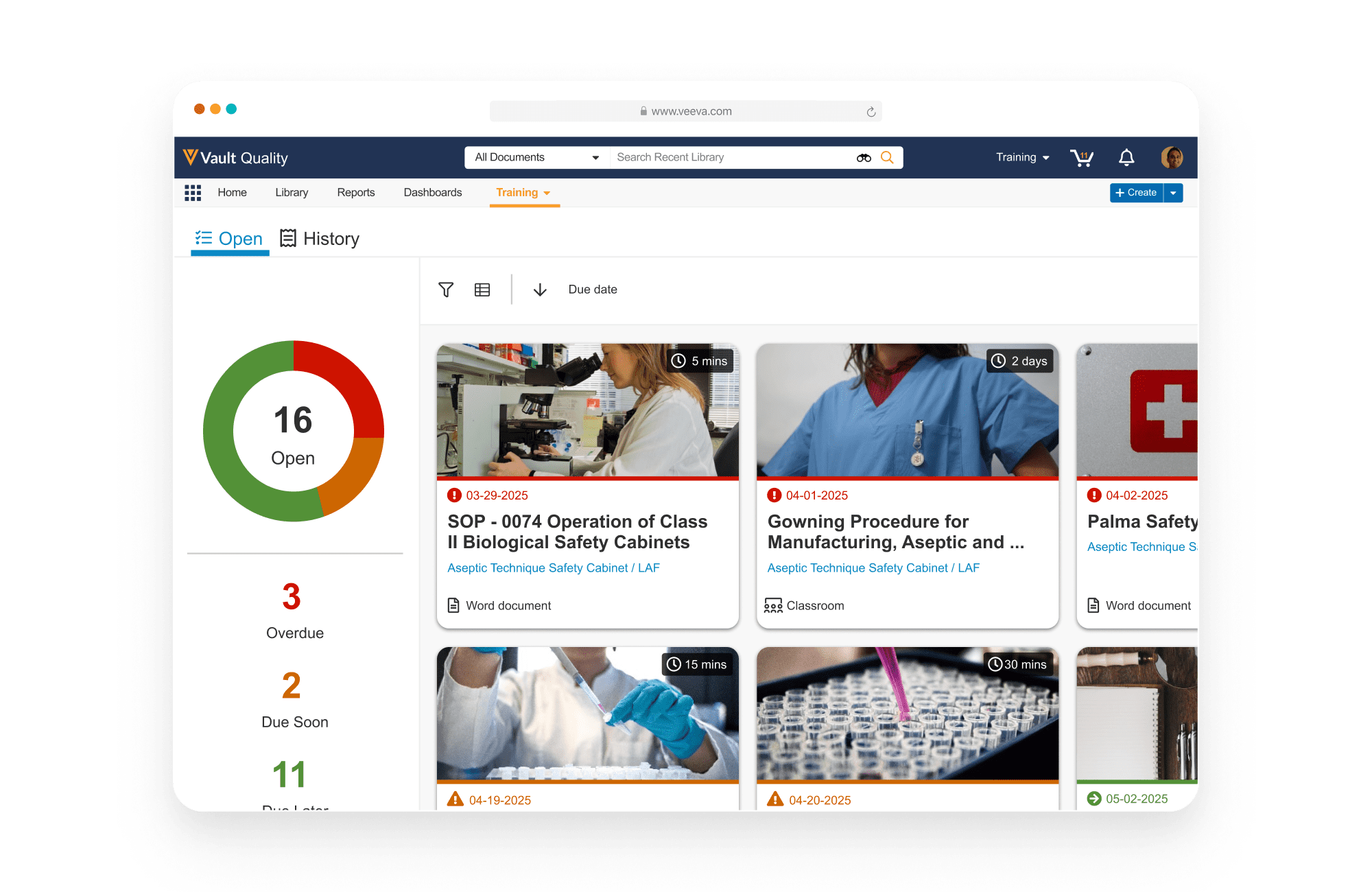The image size is (1372, 892).
Task: Open the shopping cart icon
Action: tap(1082, 158)
